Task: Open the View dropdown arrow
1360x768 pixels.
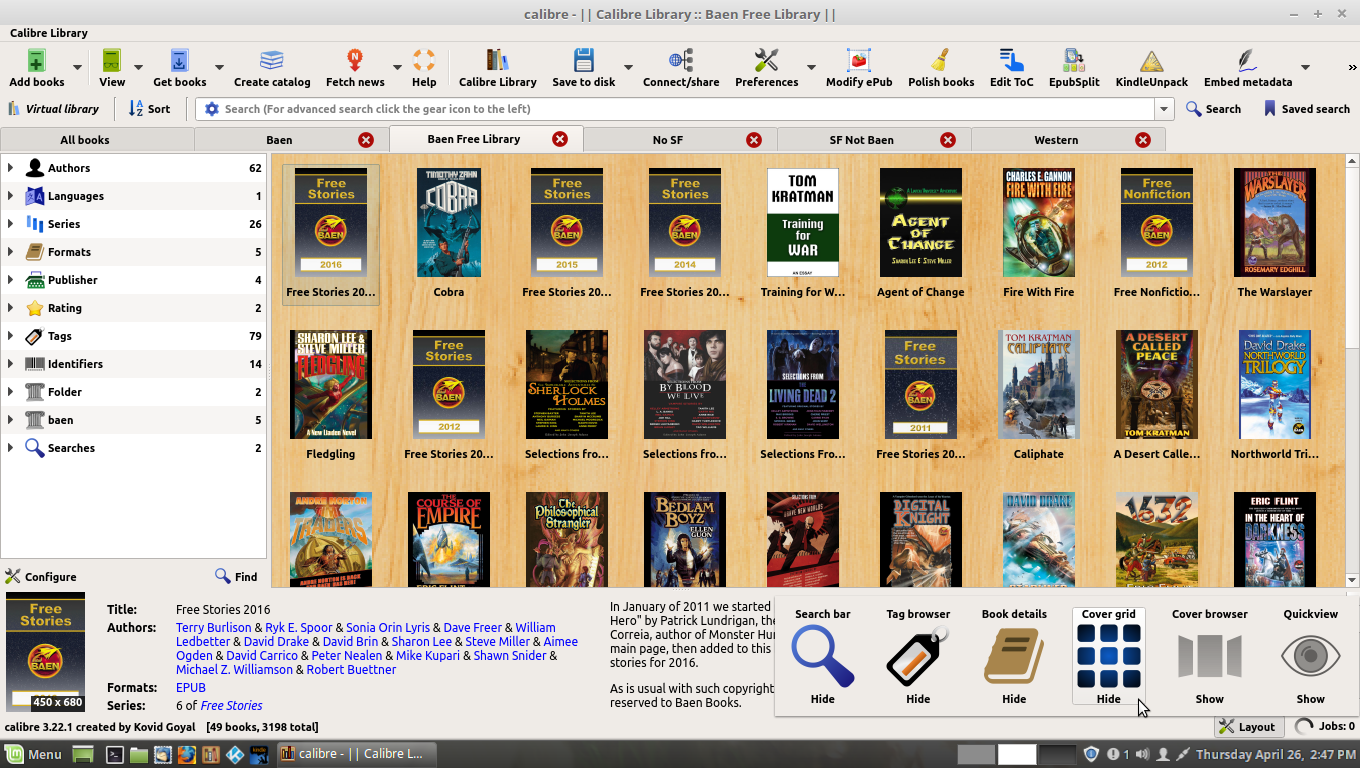Action: pyautogui.click(x=138, y=67)
